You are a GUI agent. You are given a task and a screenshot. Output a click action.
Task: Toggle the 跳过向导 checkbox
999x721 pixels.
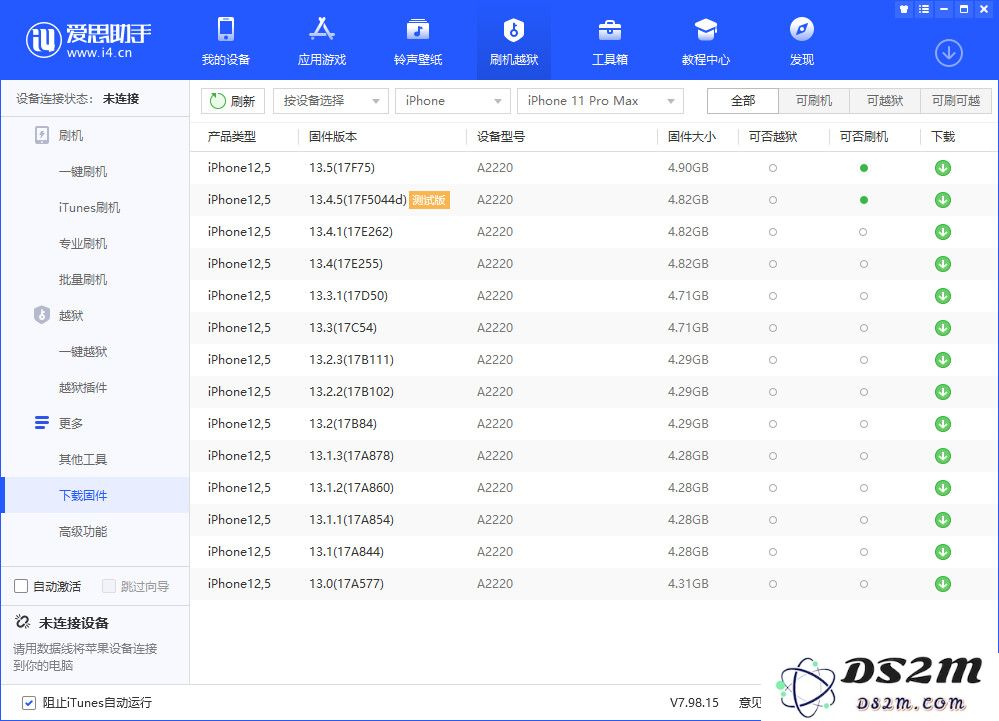[x=109, y=586]
